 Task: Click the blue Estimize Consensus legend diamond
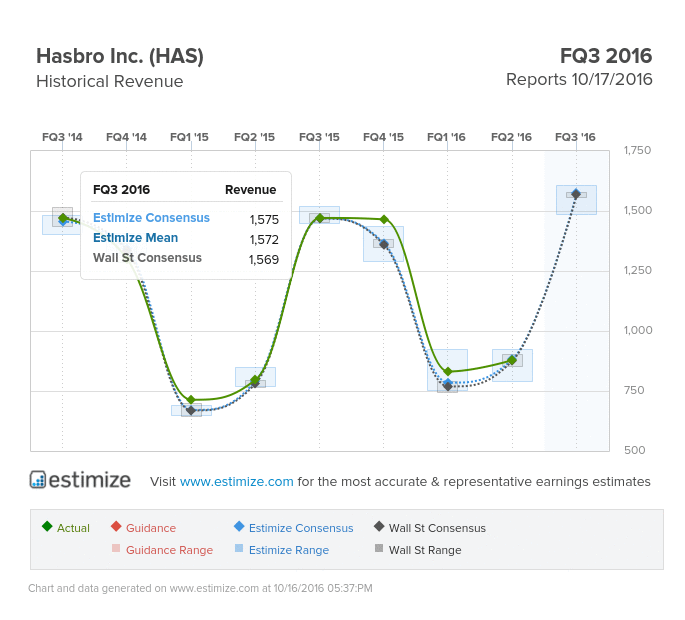[239, 526]
